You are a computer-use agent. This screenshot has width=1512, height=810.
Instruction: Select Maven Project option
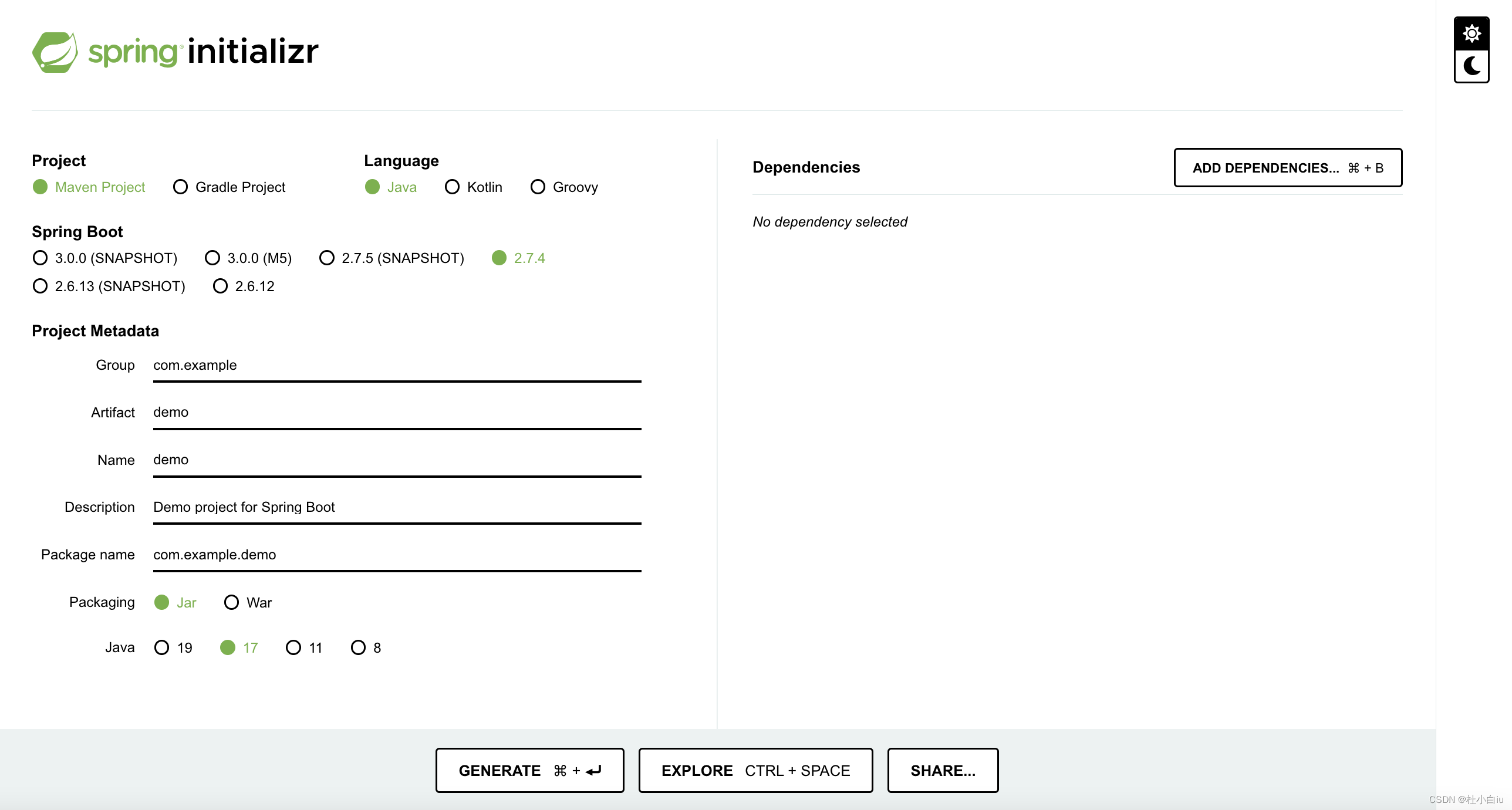[89, 187]
